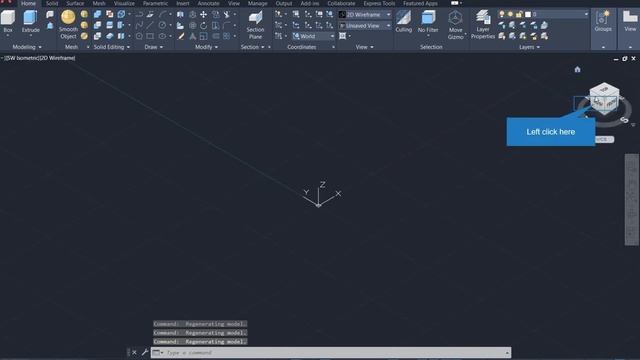This screenshot has width=640, height=360.
Task: Click the Move Gizmo icon
Action: [455, 18]
